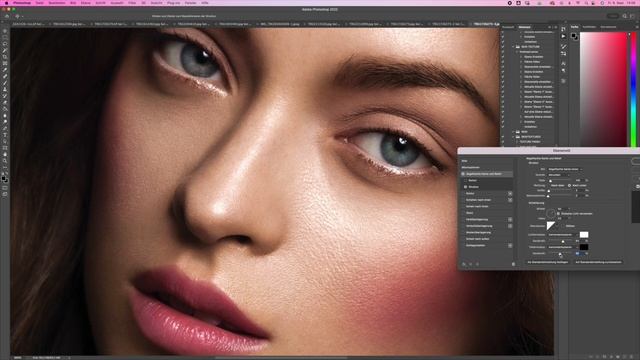Click the fx icon at the dialog bottom
The image size is (640, 360).
click(x=464, y=264)
